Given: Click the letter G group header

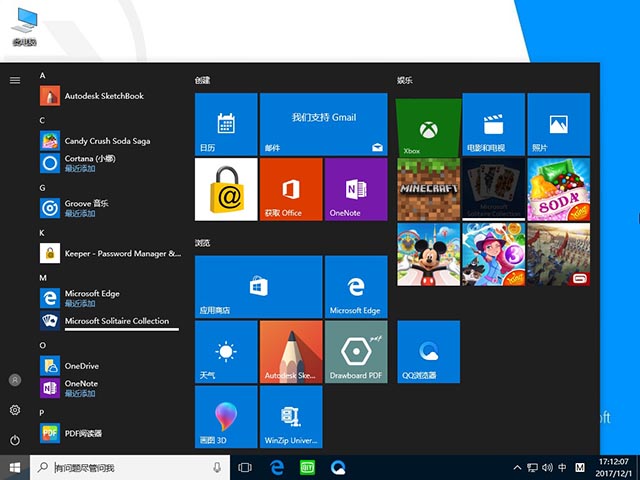Looking at the screenshot, I should (42, 188).
